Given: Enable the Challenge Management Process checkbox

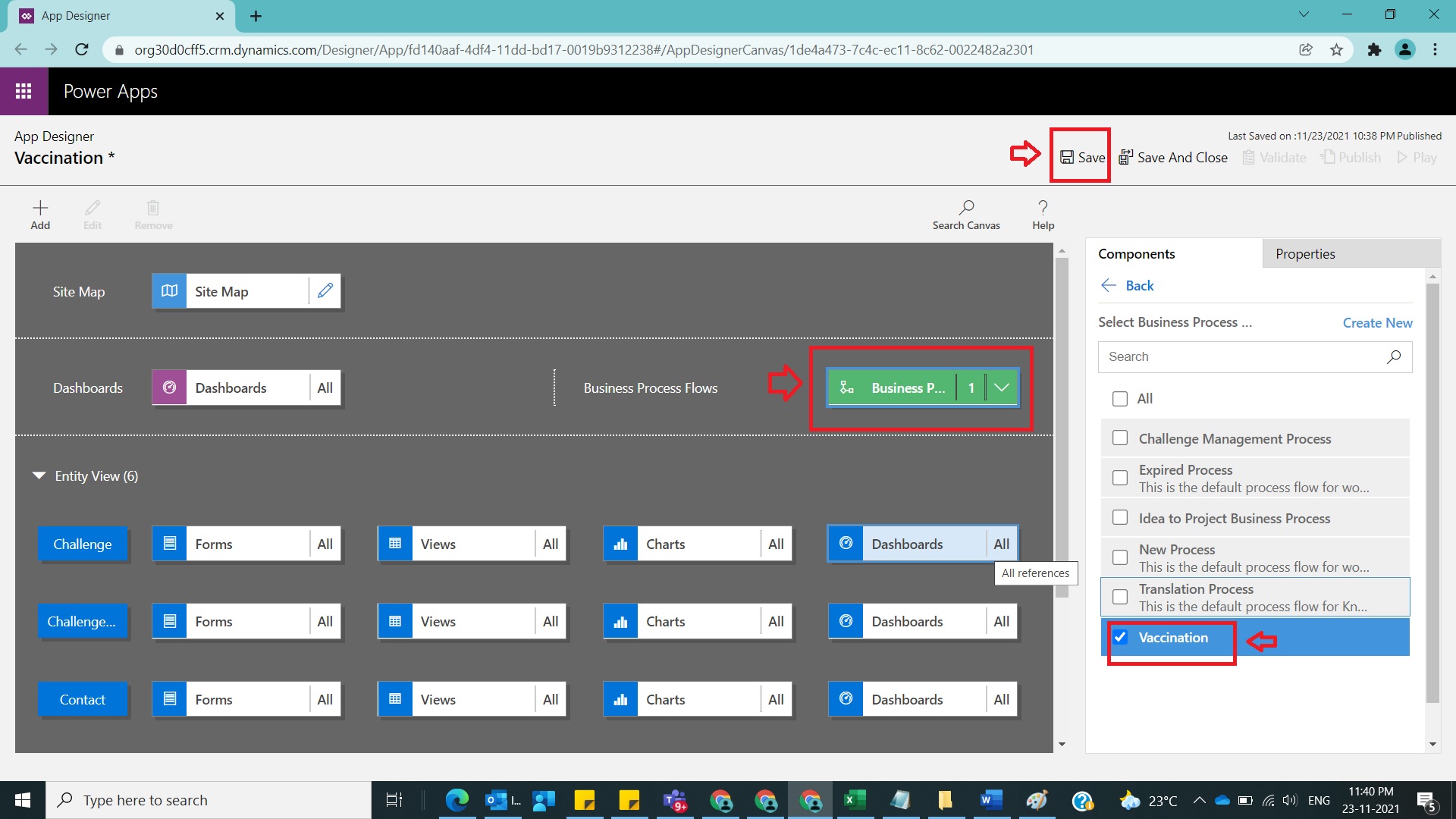Looking at the screenshot, I should click(x=1120, y=438).
